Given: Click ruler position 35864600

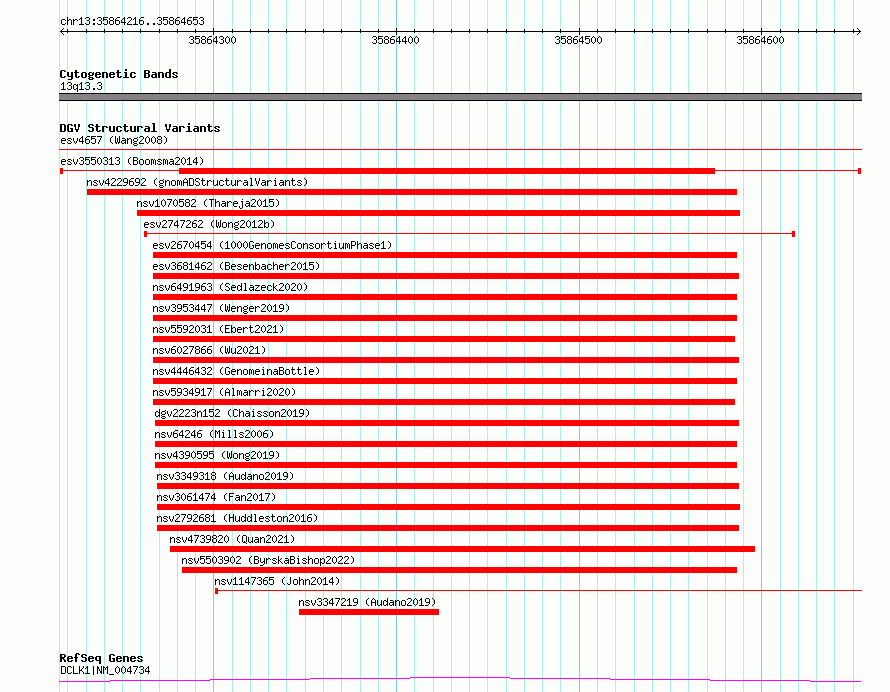Looking at the screenshot, I should tap(760, 40).
